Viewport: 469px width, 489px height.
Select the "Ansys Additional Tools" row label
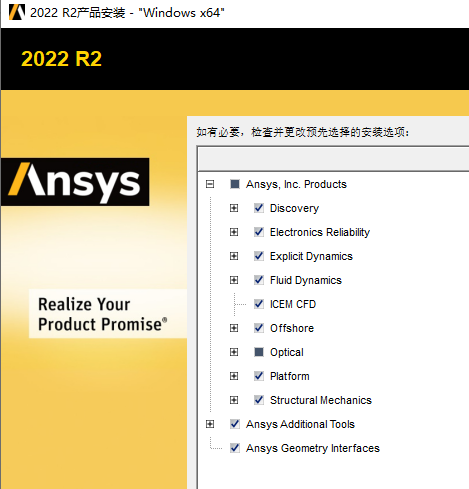click(x=300, y=424)
